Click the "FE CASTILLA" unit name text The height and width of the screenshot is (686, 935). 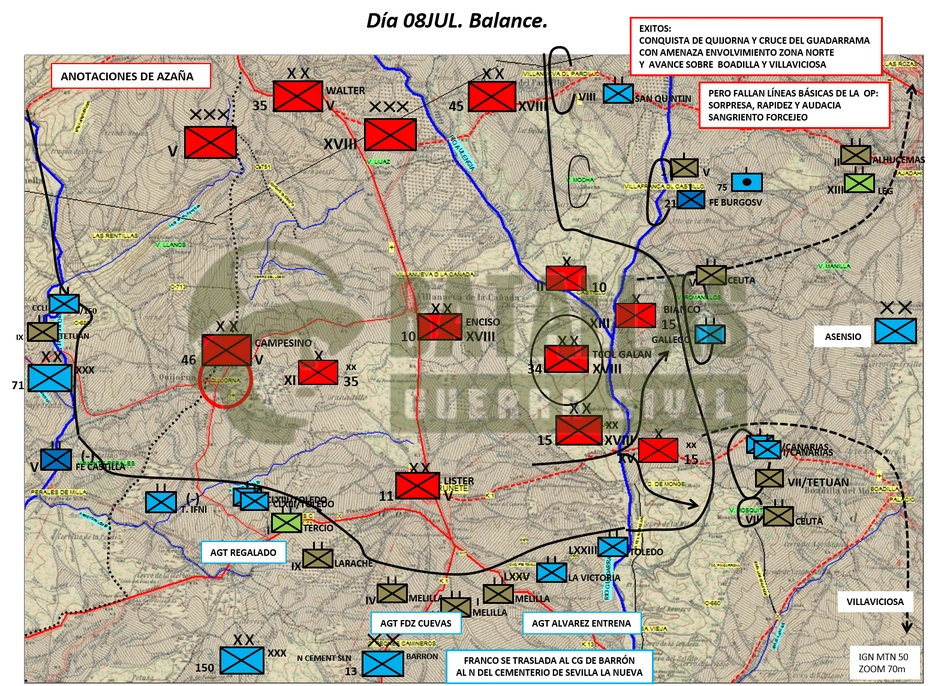100,466
